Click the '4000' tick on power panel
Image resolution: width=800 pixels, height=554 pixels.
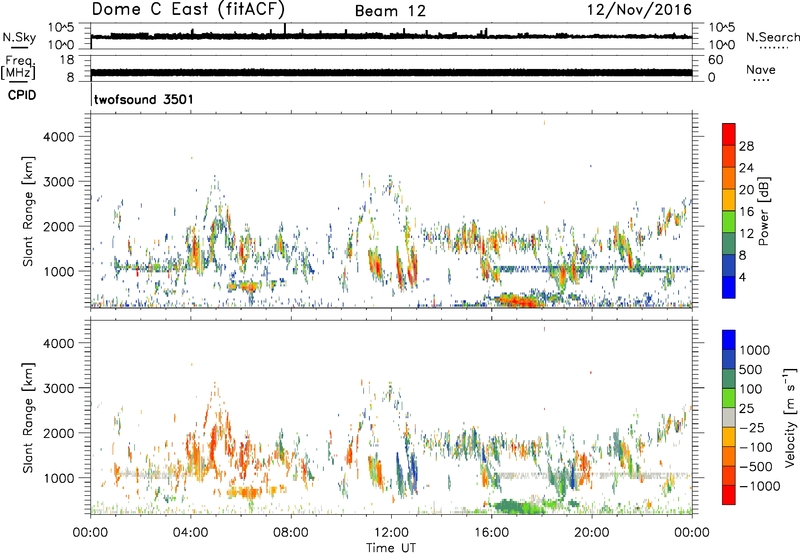coord(59,137)
